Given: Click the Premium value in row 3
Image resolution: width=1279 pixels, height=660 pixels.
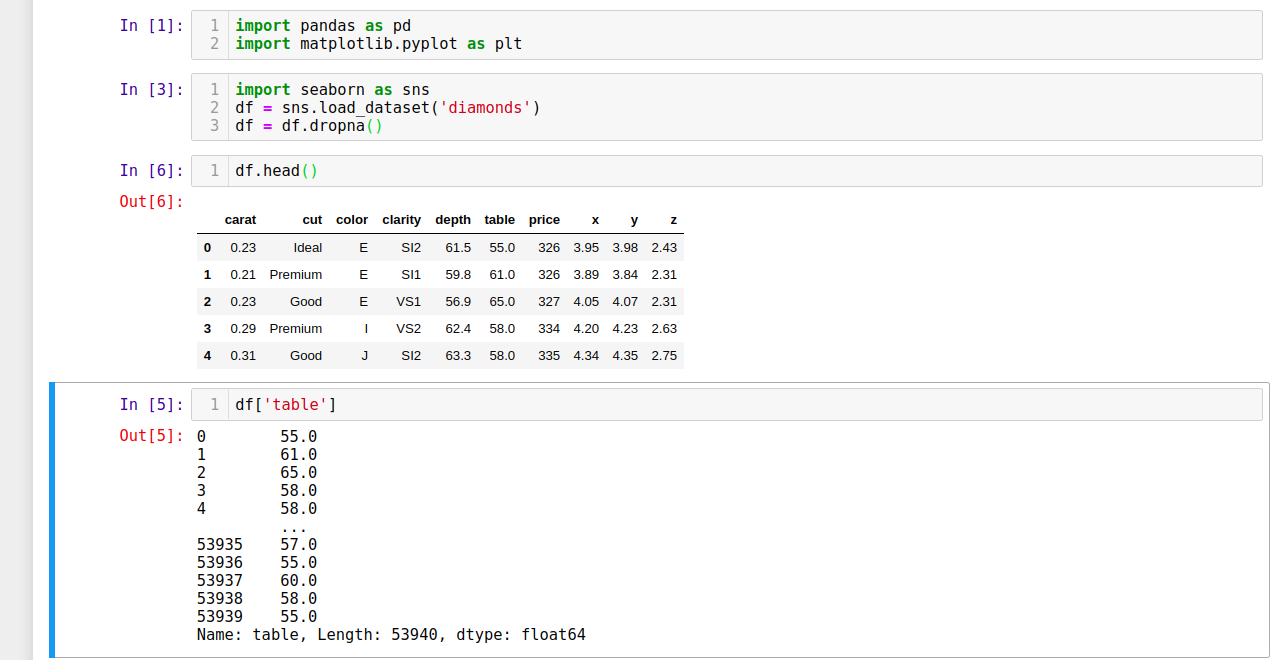Looking at the screenshot, I should pos(296,328).
